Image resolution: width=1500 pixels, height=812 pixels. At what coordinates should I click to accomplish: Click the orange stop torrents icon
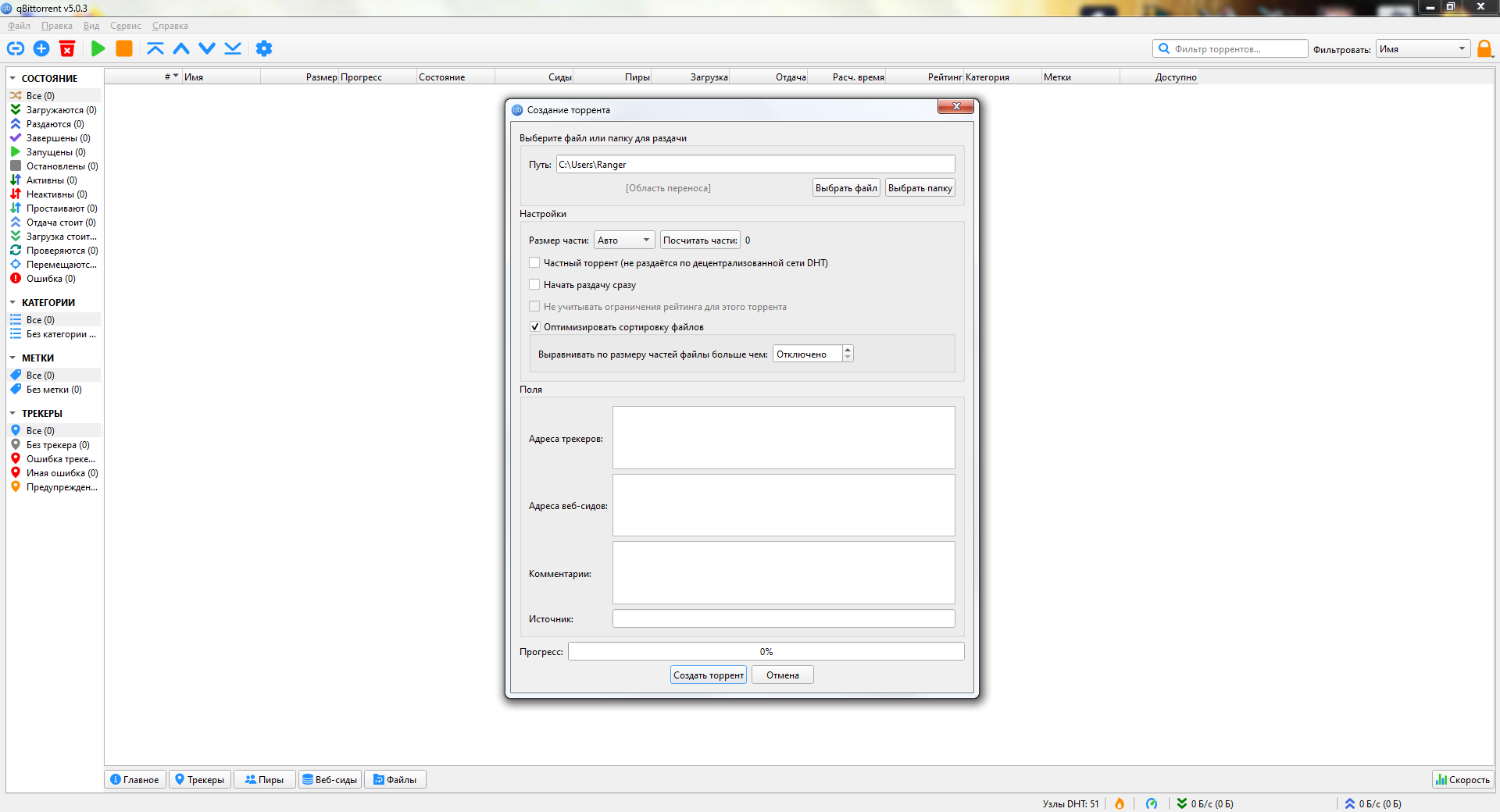[x=124, y=48]
